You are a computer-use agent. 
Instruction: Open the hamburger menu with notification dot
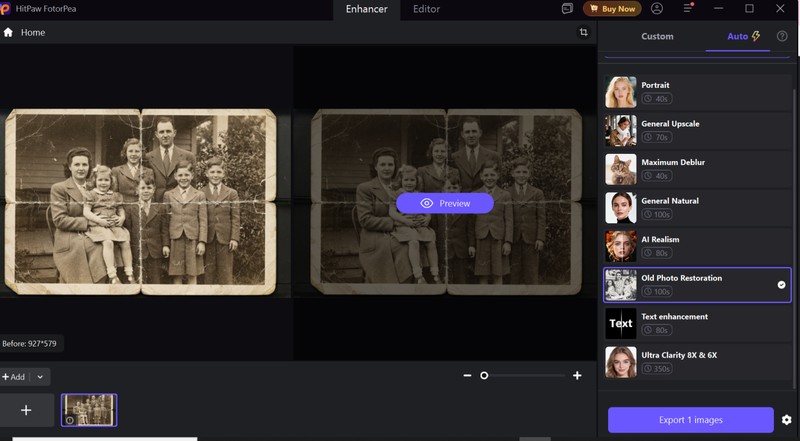click(688, 8)
